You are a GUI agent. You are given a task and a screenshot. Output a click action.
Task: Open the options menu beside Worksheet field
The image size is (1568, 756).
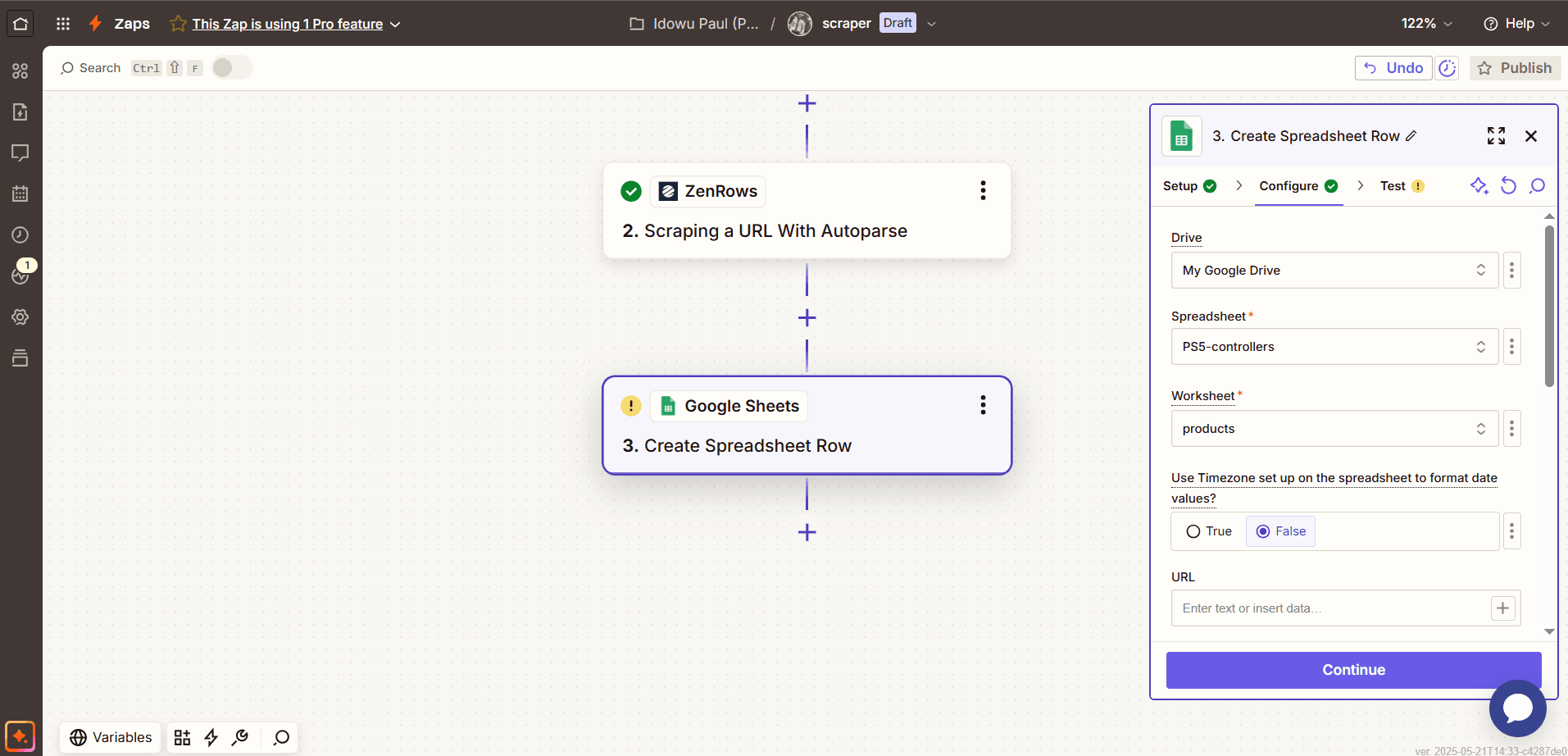coord(1512,429)
